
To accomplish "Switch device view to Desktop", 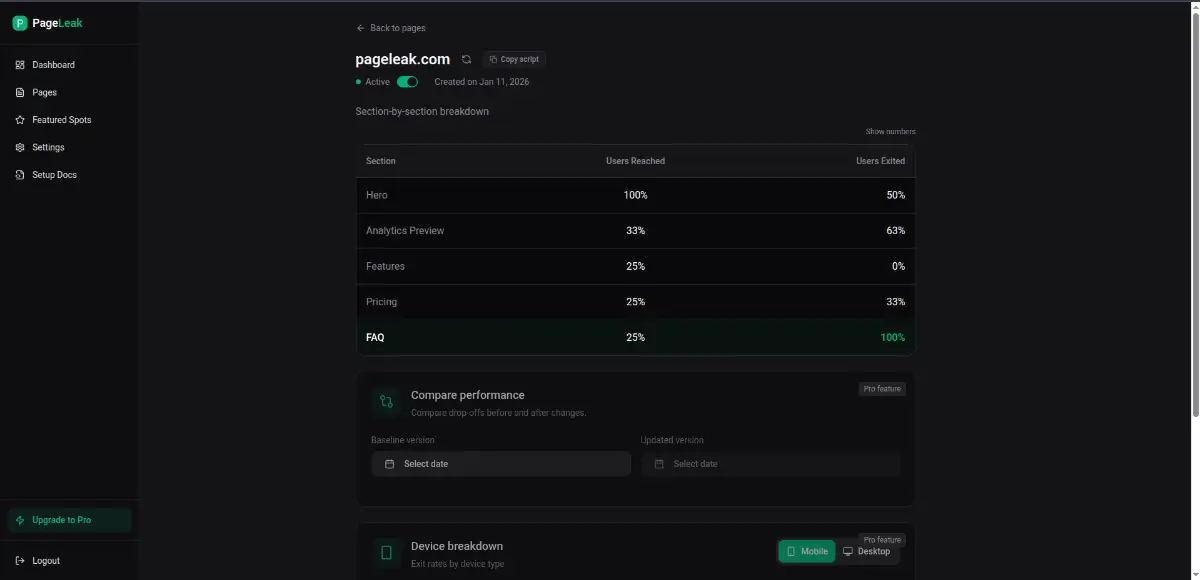I will 866,552.
